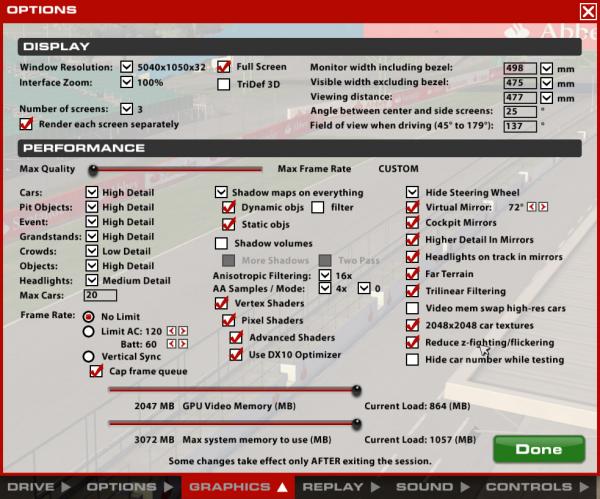Open the Cars detail level dropdown

91,191
